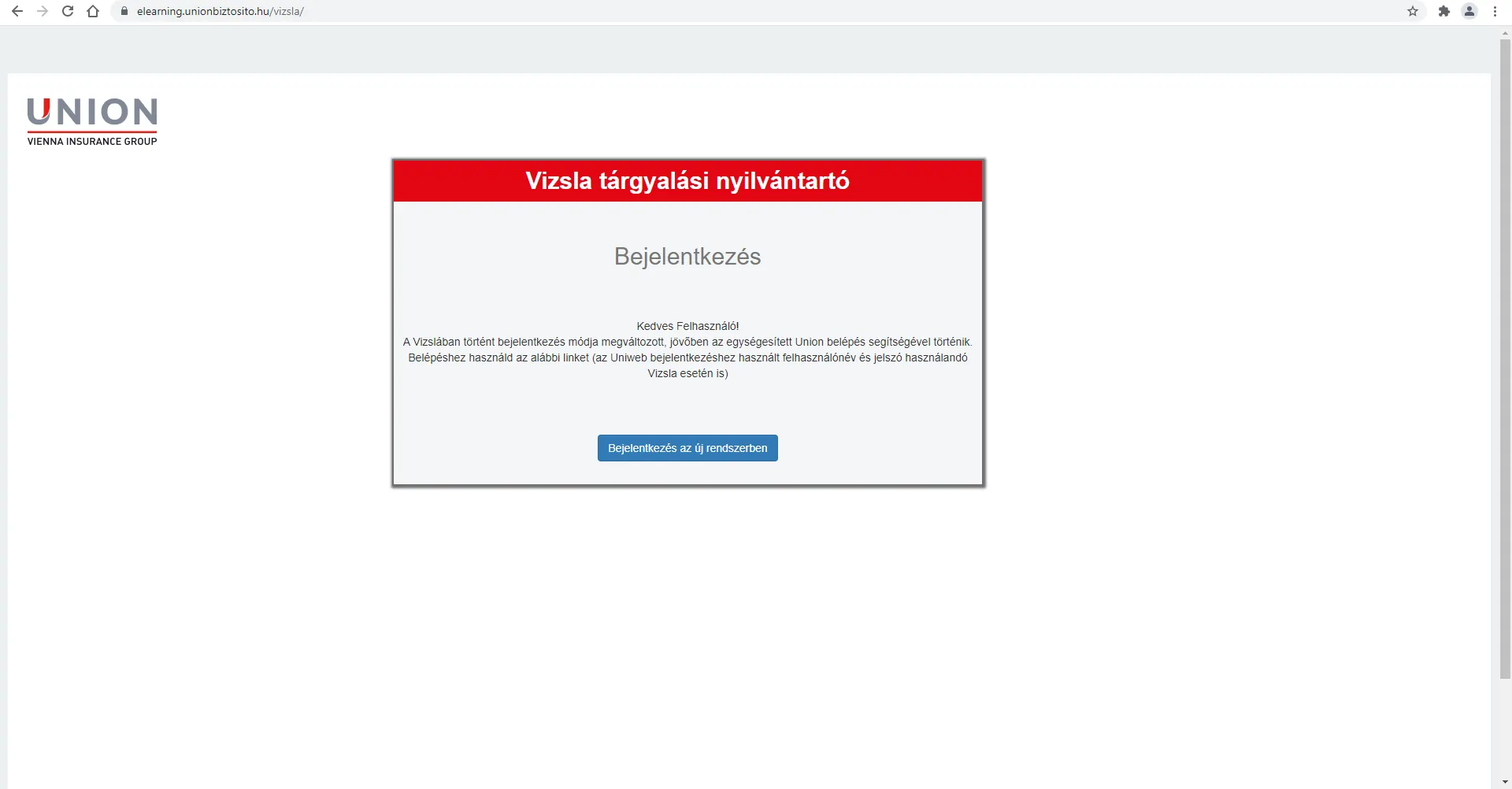This screenshot has height=789, width=1512.
Task: Click the vertical scrollbar thumb
Action: click(x=1506, y=354)
